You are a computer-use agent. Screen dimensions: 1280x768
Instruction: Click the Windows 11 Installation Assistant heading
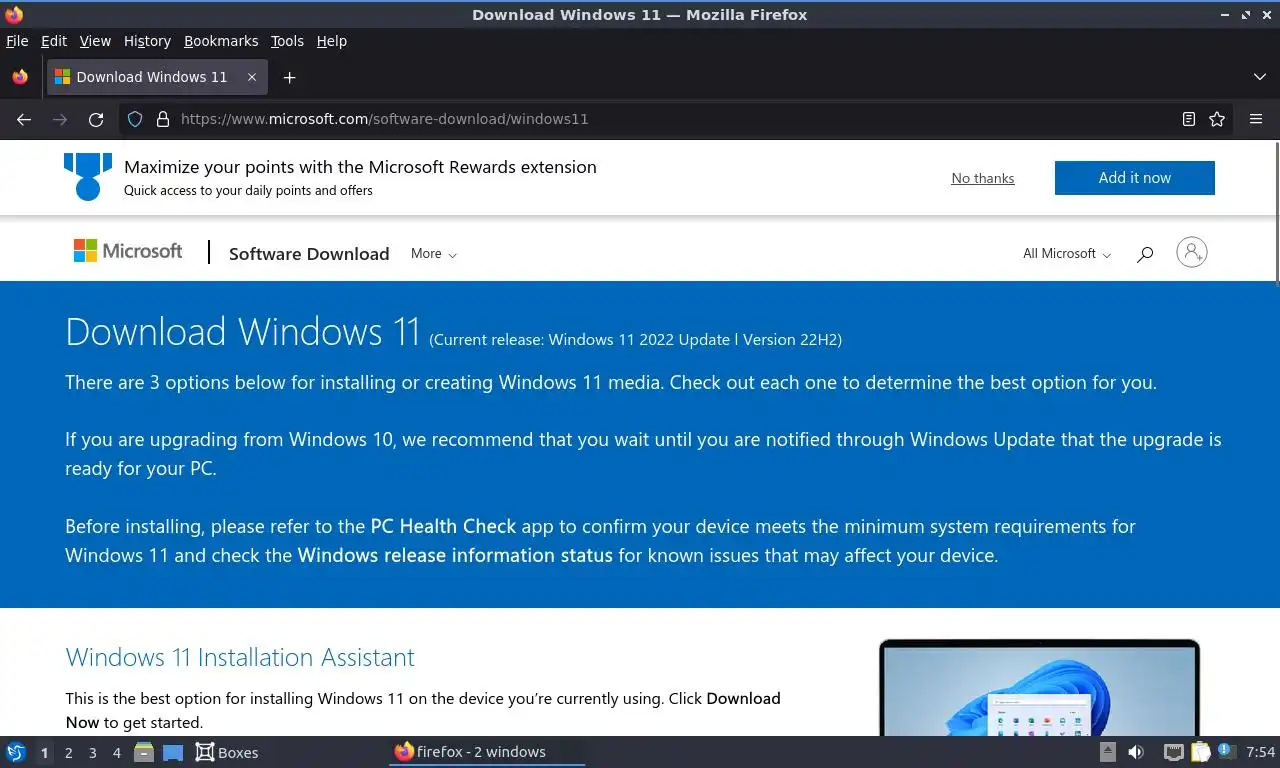coord(240,657)
